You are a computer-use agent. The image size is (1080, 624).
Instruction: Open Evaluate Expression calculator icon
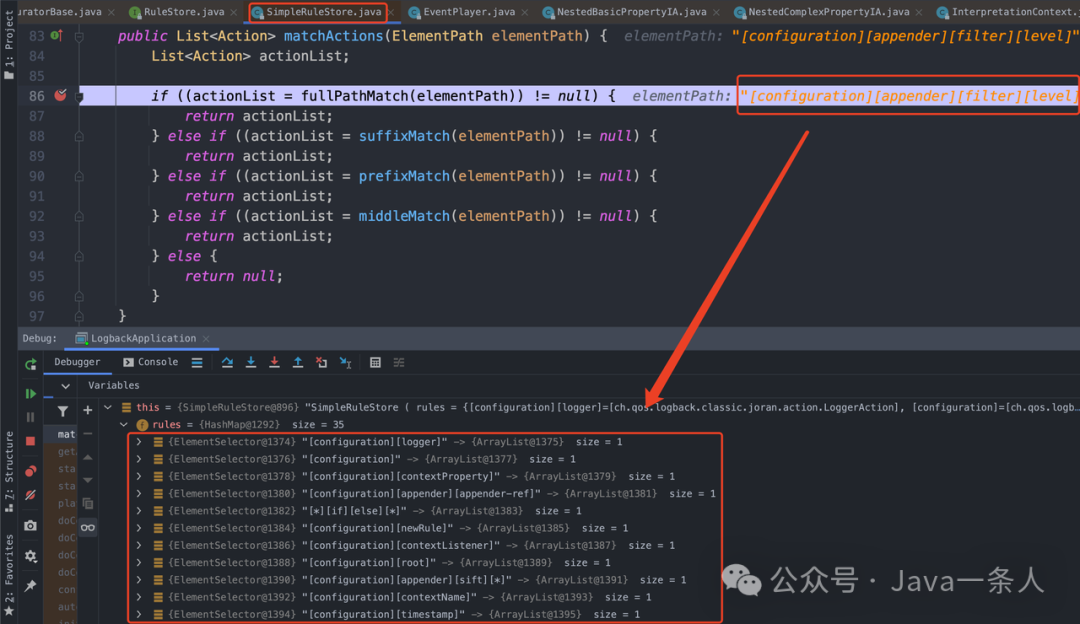(x=375, y=362)
